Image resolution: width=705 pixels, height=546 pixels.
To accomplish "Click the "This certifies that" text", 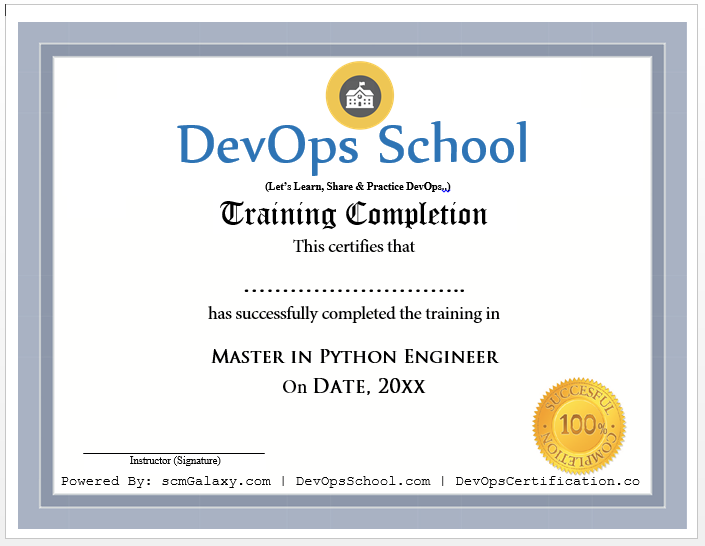I will 353,246.
